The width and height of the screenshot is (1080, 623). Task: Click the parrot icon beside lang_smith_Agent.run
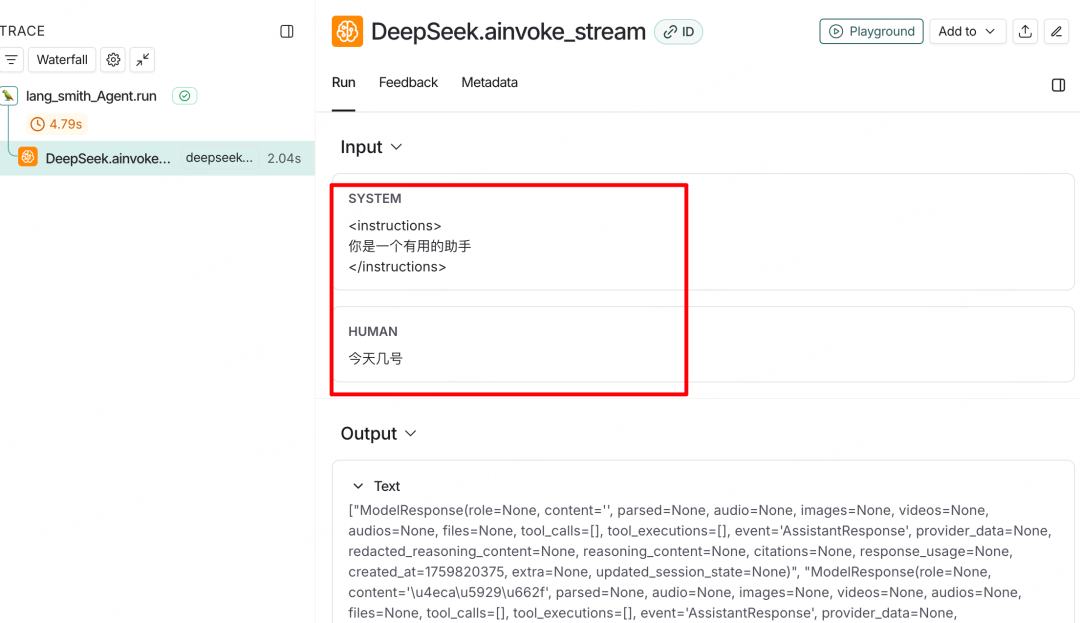(x=8, y=96)
